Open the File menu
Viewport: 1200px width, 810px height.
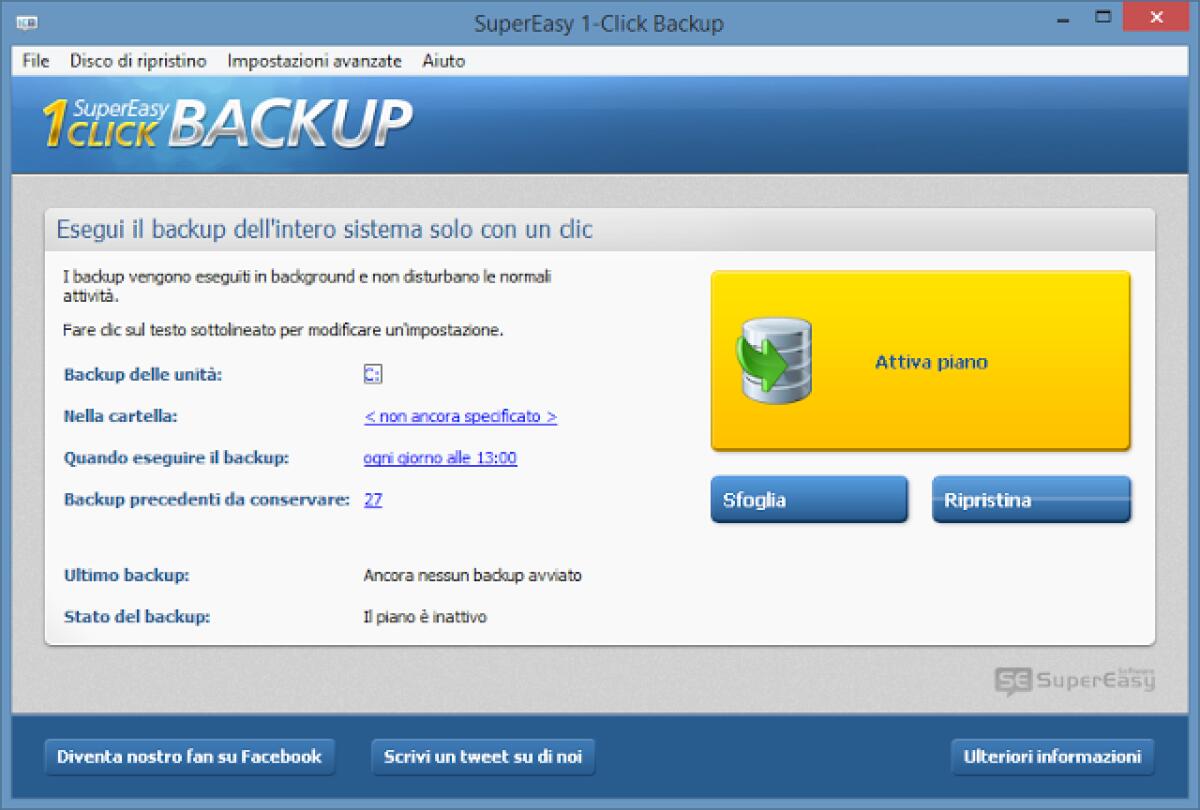point(34,61)
